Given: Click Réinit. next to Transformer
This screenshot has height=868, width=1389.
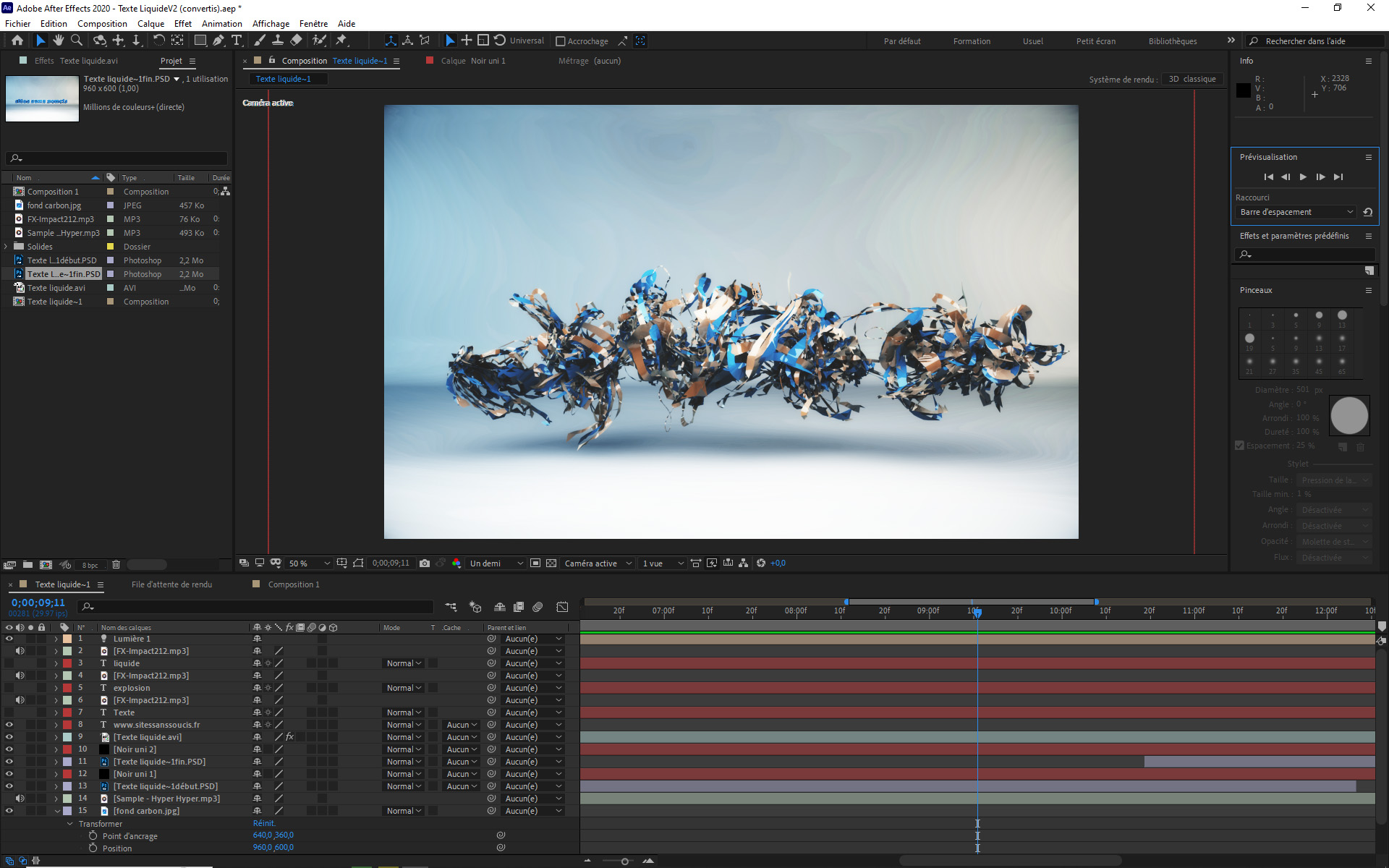Looking at the screenshot, I should [264, 823].
